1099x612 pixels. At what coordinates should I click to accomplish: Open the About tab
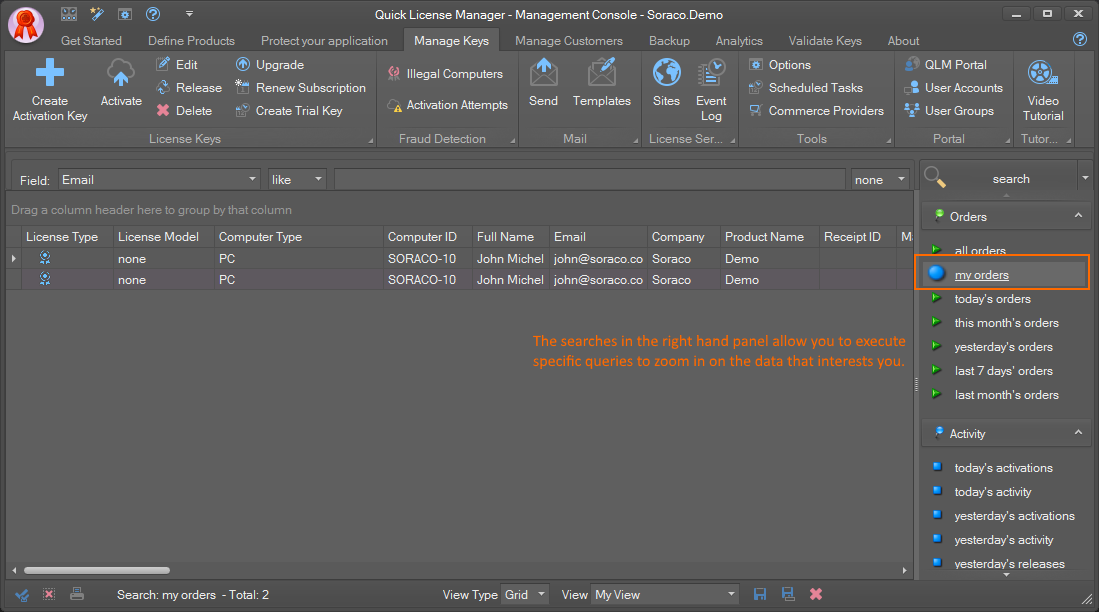point(903,41)
